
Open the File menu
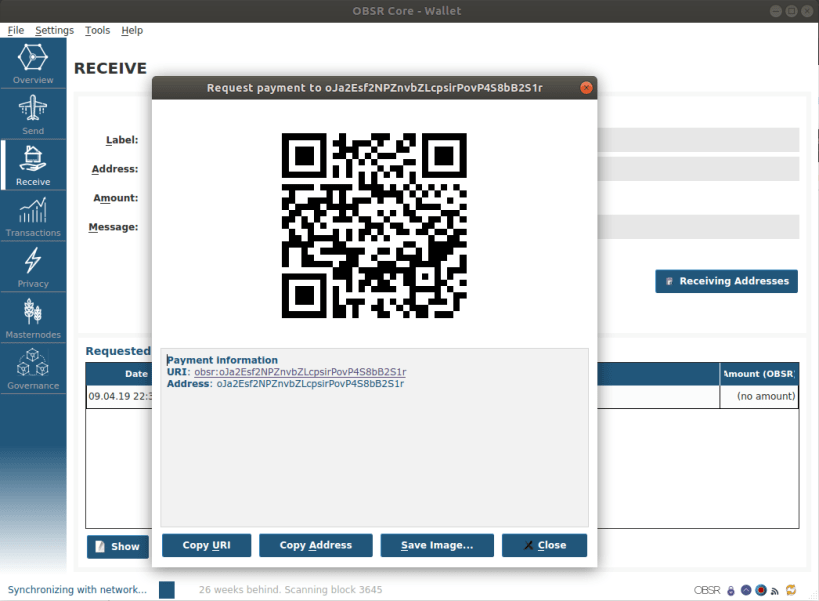[16, 30]
